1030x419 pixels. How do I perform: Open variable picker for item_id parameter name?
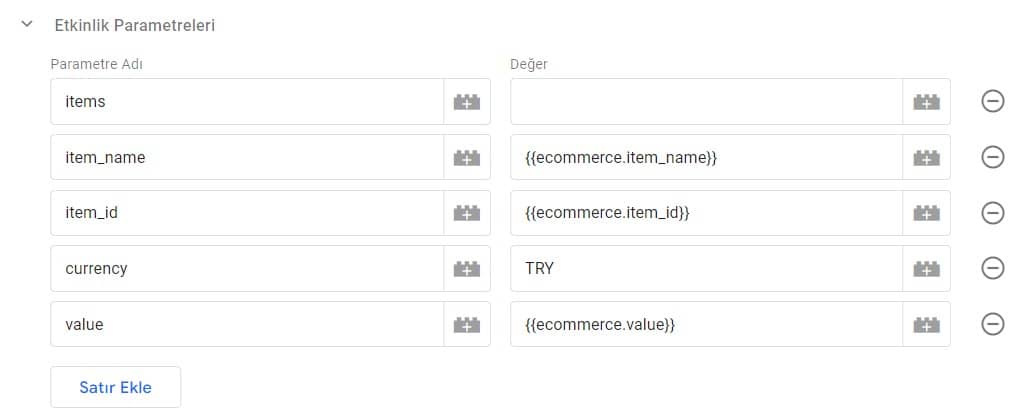tap(467, 213)
